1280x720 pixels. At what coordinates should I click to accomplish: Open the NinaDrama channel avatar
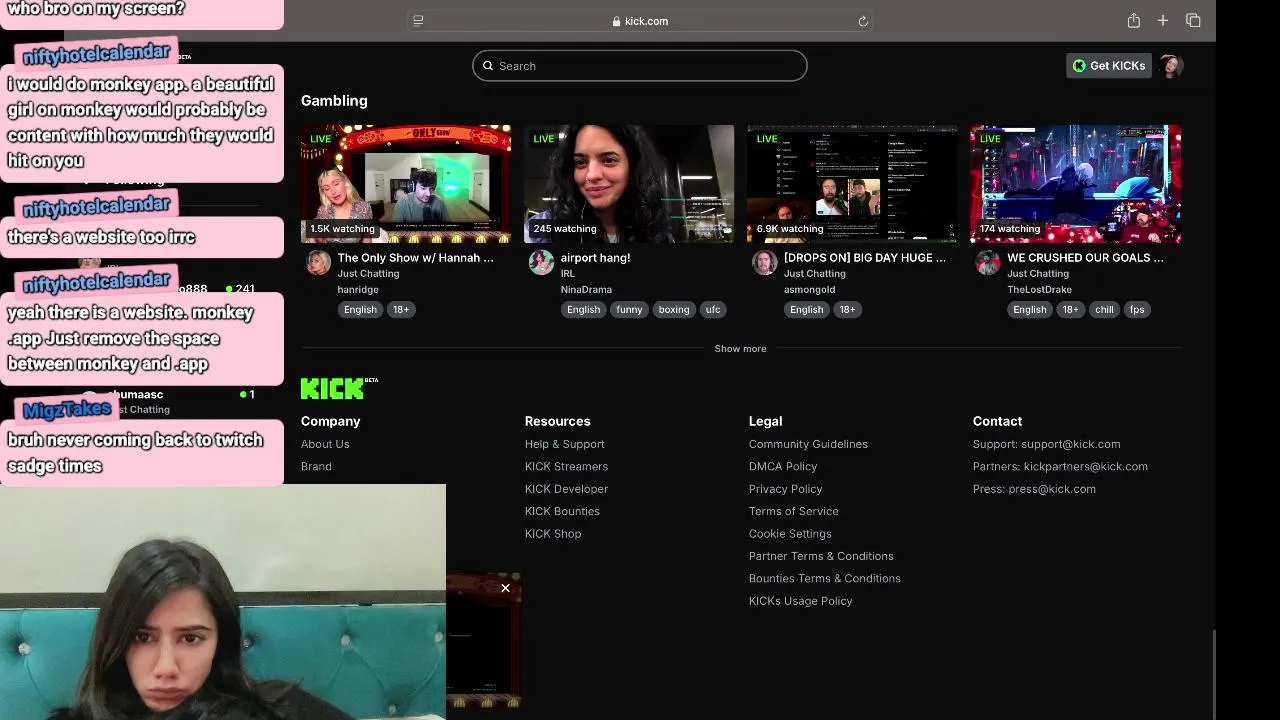[542, 263]
